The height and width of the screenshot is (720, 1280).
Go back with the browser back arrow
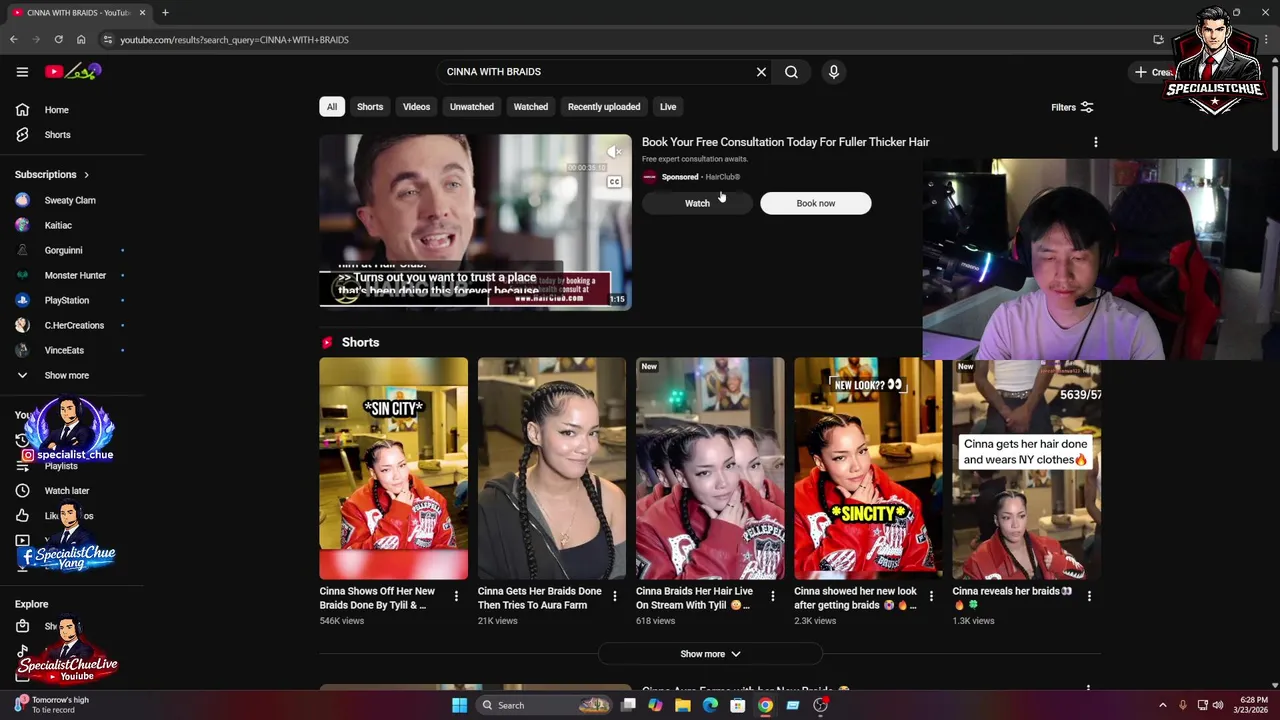13,40
